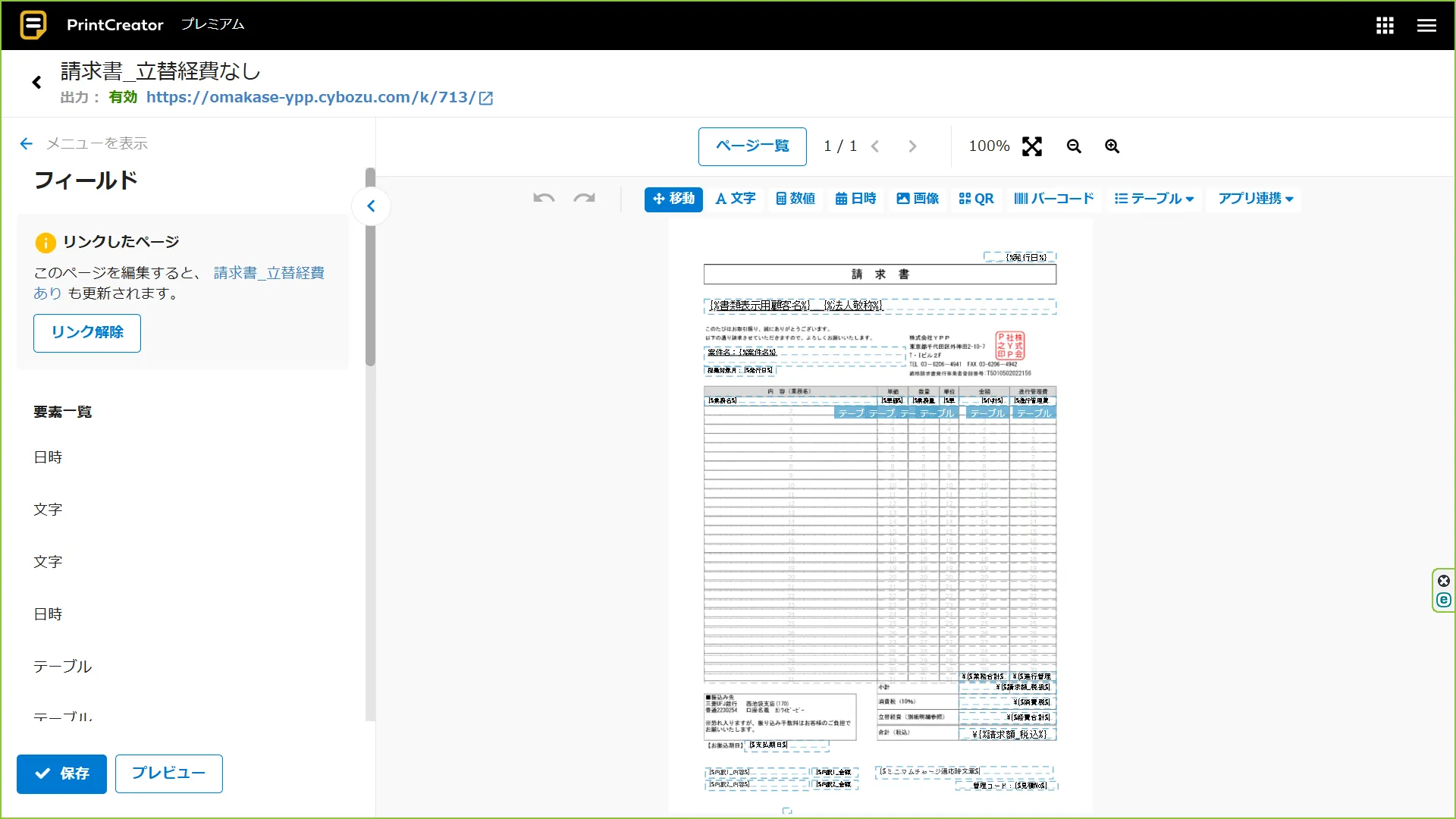Select the QR code tool
Image resolution: width=1456 pixels, height=819 pixels.
coord(976,199)
